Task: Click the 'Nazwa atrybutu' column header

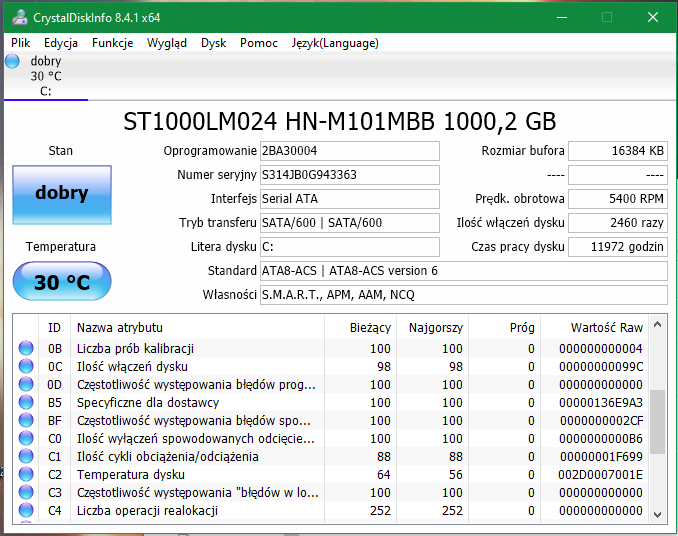Action: click(197, 328)
